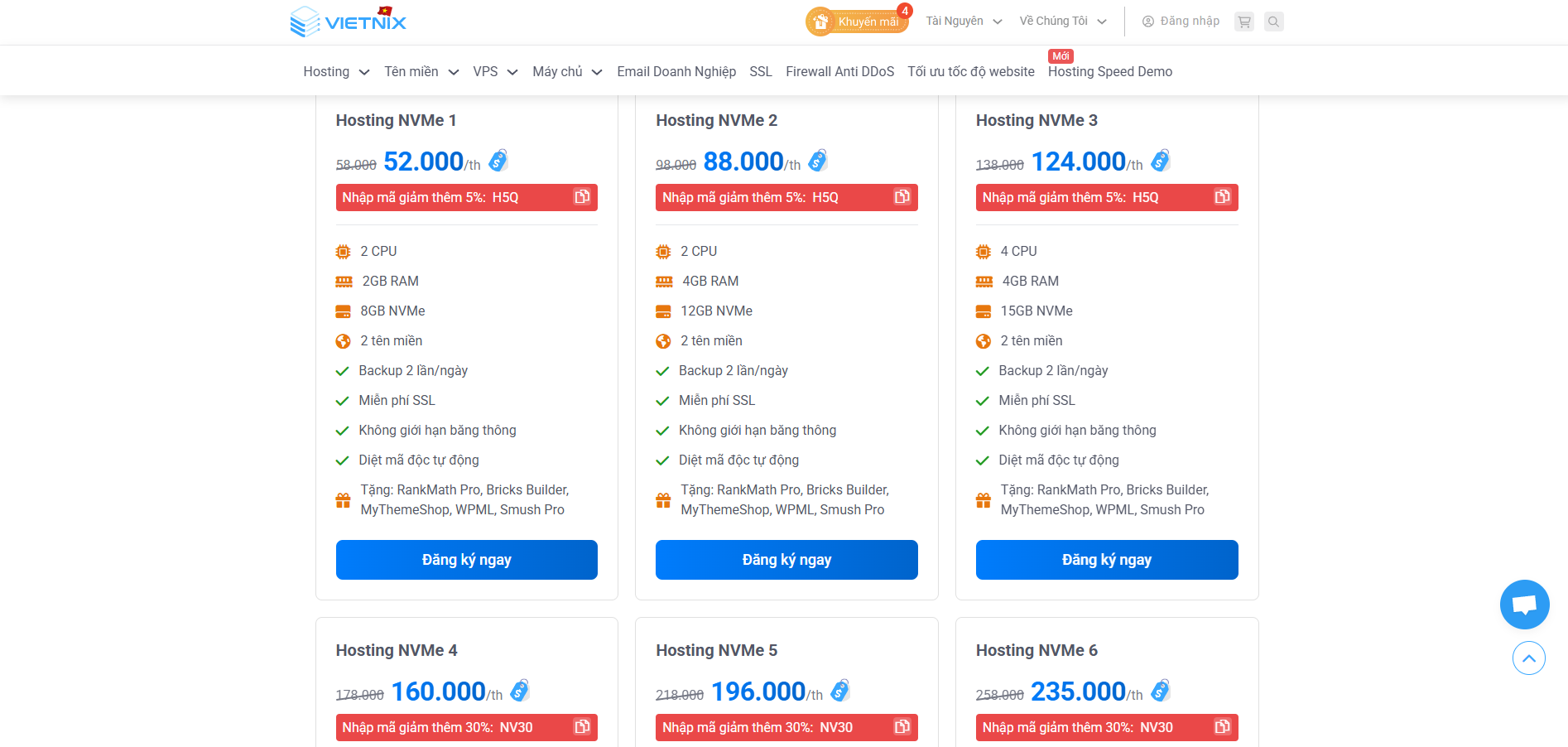Image resolution: width=1568 pixels, height=747 pixels.
Task: Click Đăng ký ngay for Hosting NVMe 2
Action: point(786,560)
